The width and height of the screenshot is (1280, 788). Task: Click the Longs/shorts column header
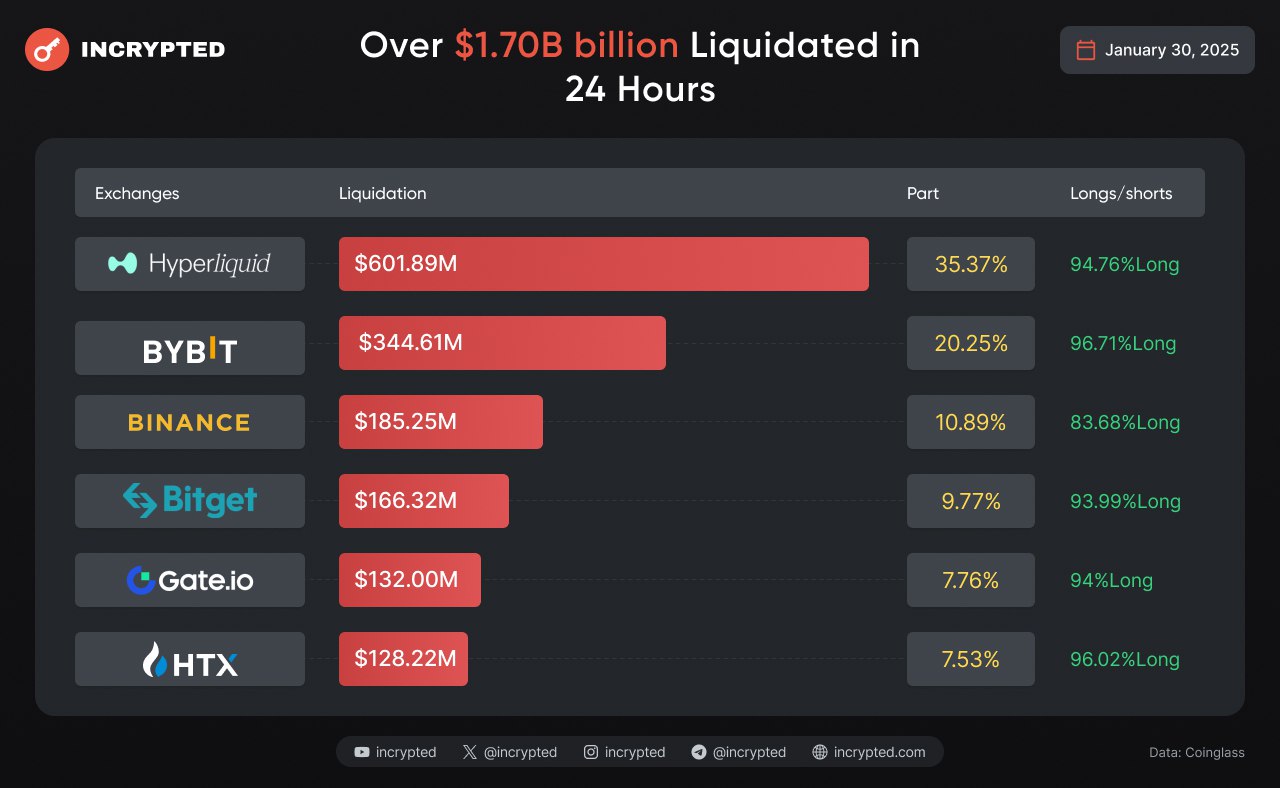tap(1121, 193)
